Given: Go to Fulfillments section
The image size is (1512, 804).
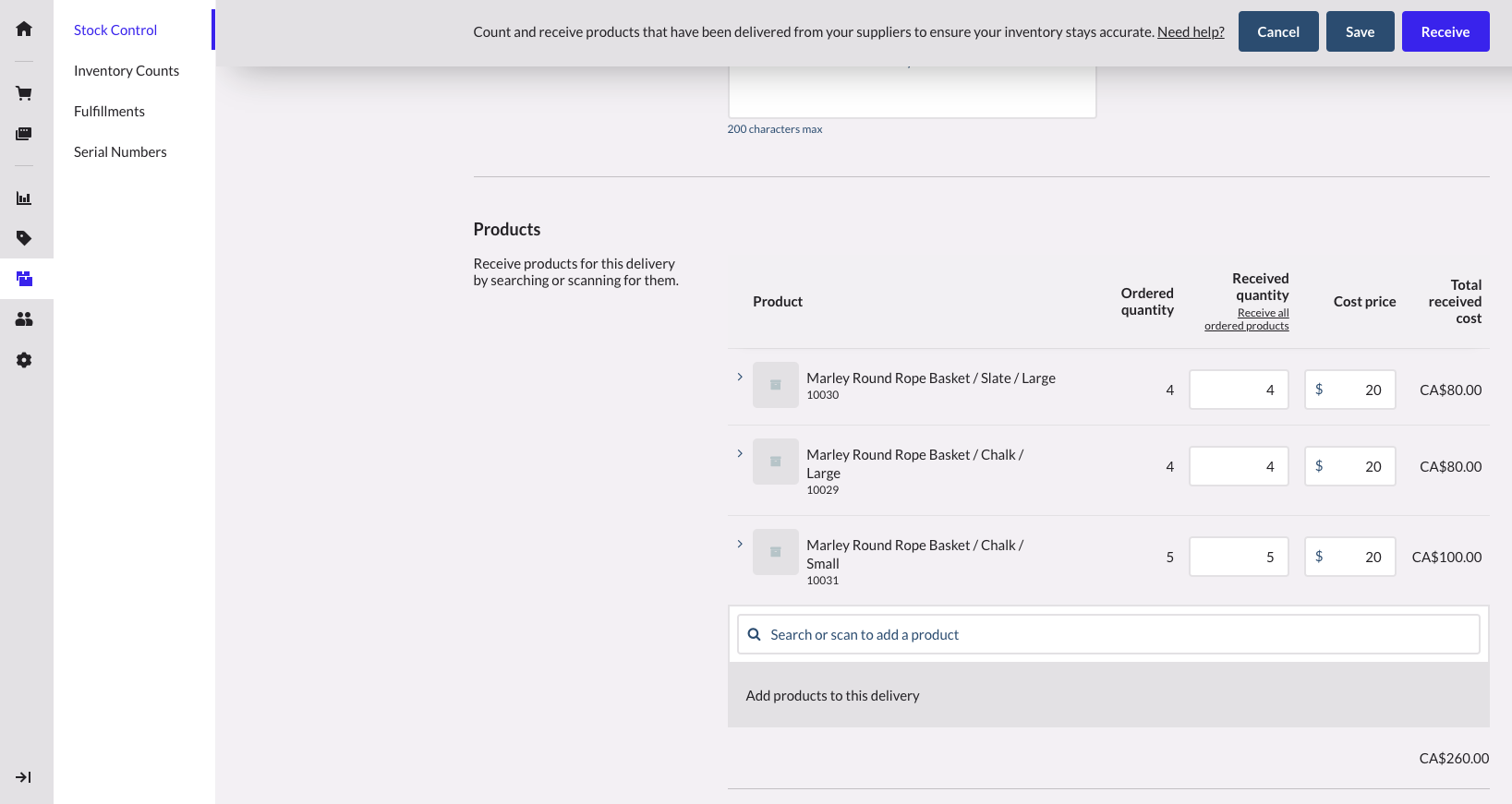Looking at the screenshot, I should 109,112.
